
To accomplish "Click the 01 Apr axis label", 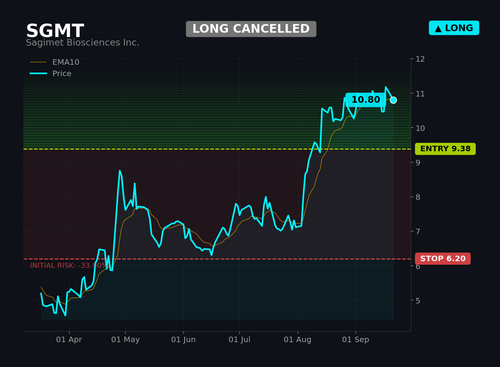I will pyautogui.click(x=69, y=340).
